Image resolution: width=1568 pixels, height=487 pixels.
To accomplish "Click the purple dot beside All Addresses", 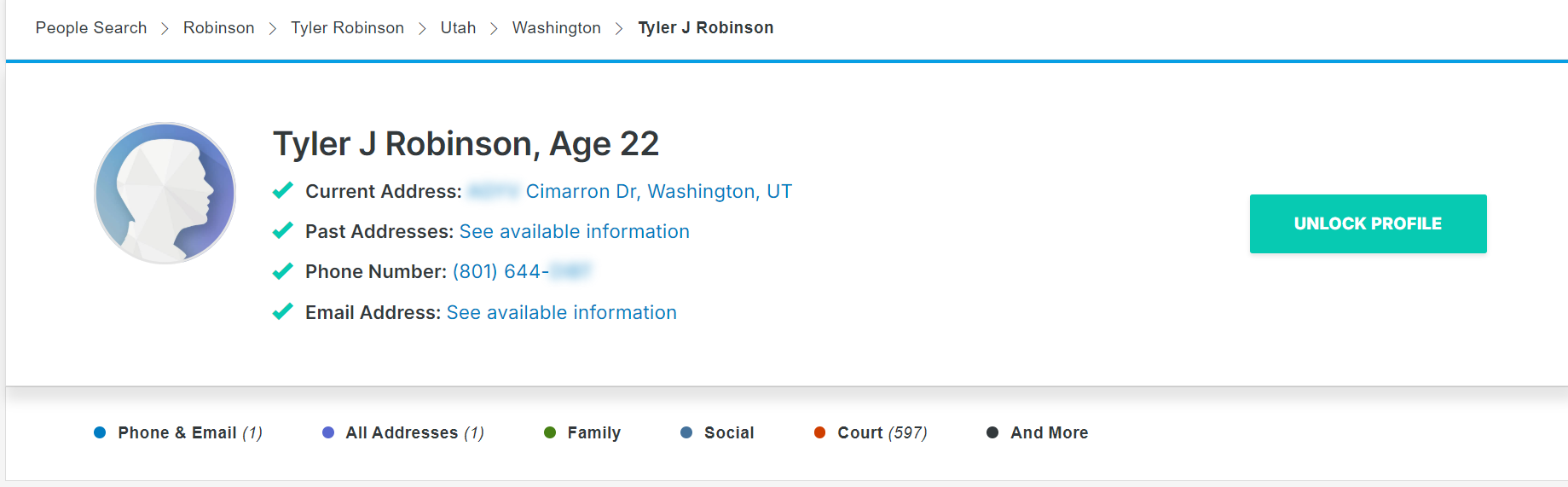I will click(x=328, y=432).
